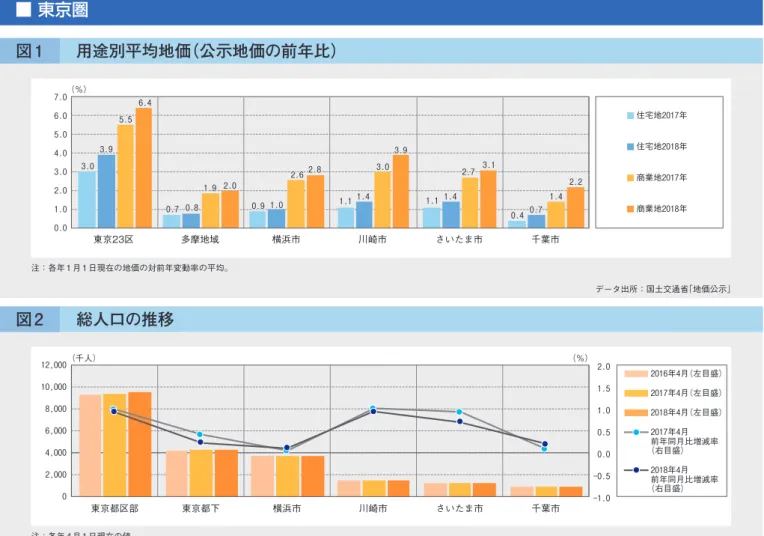Click the 川崎市 orange bar valued 3.9
The width and height of the screenshot is (764, 536).
pos(401,191)
